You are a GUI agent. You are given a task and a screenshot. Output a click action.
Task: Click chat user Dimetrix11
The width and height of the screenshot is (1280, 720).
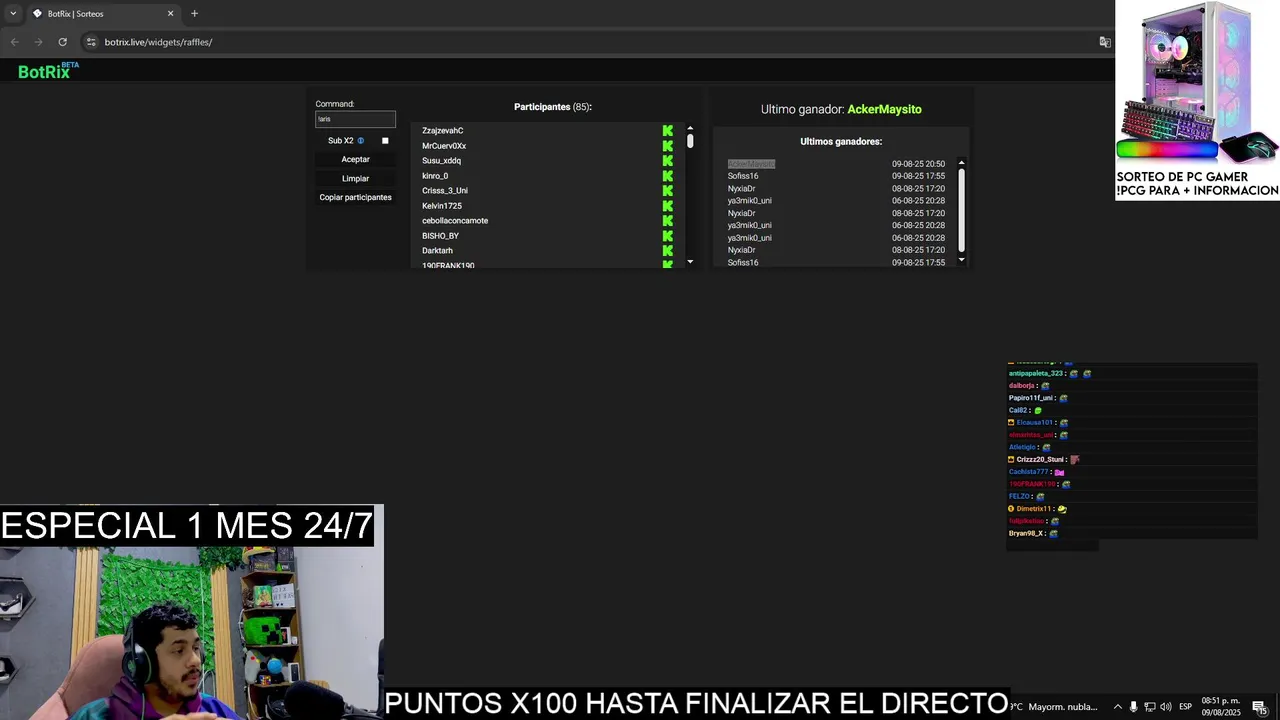pos(1034,509)
